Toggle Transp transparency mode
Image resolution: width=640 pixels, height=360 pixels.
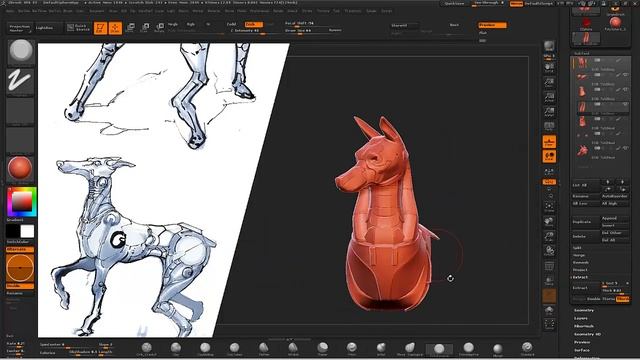click(549, 281)
